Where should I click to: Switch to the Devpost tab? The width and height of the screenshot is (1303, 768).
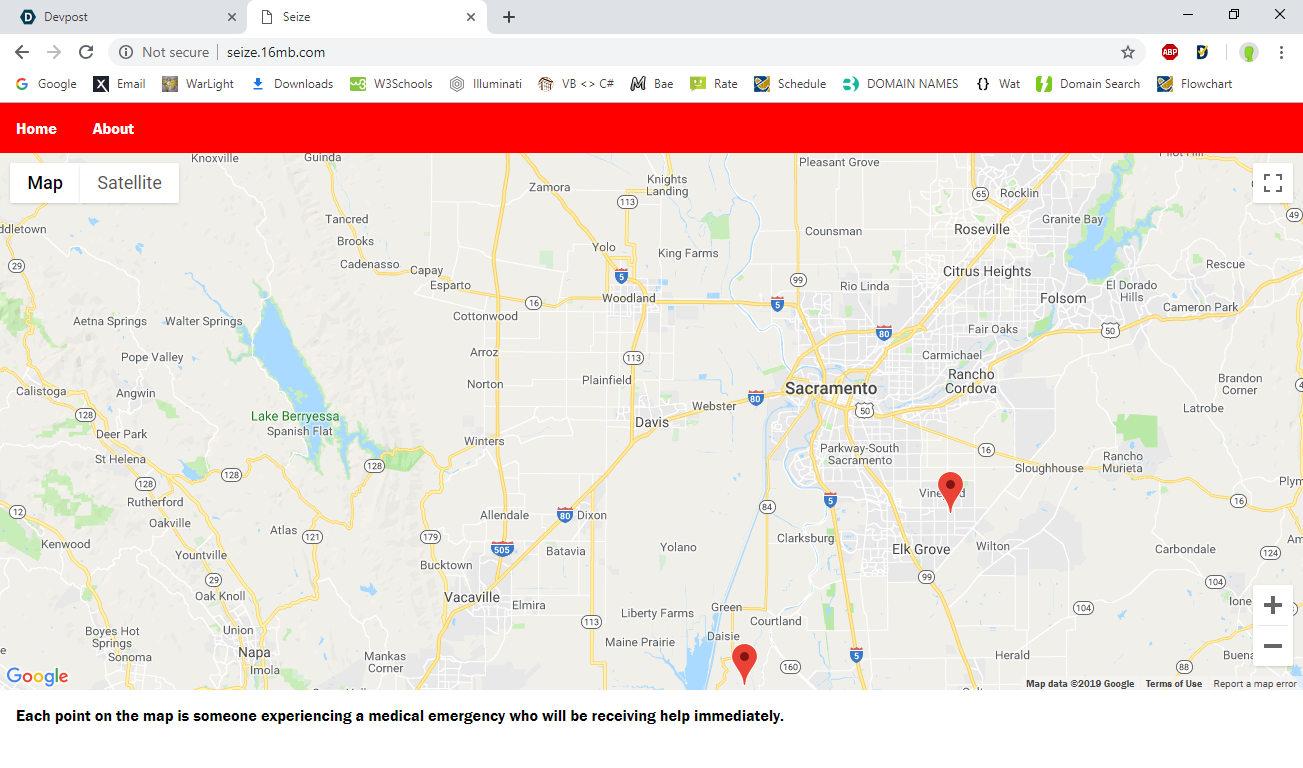point(125,17)
